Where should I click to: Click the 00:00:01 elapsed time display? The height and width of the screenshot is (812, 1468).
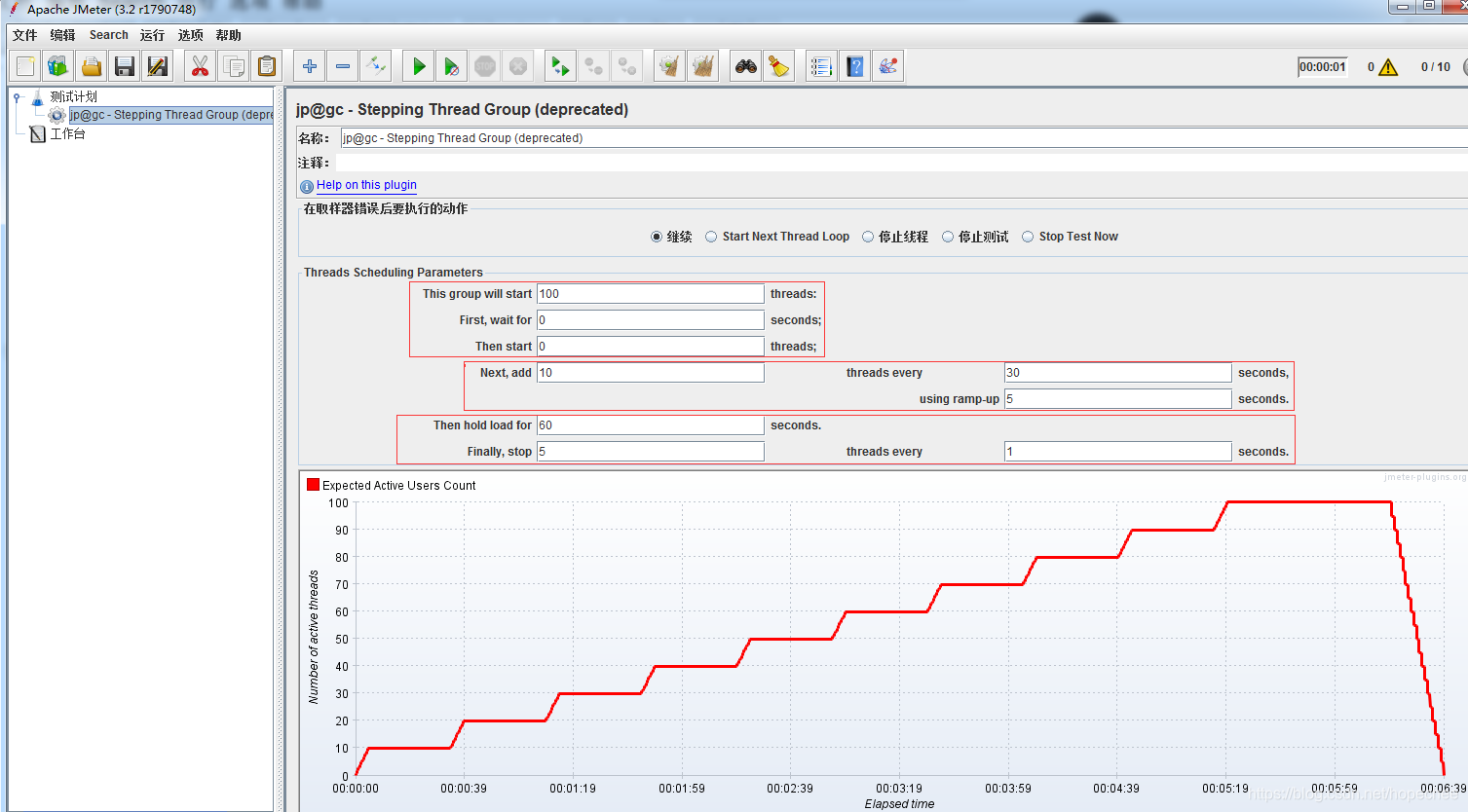pyautogui.click(x=1322, y=67)
